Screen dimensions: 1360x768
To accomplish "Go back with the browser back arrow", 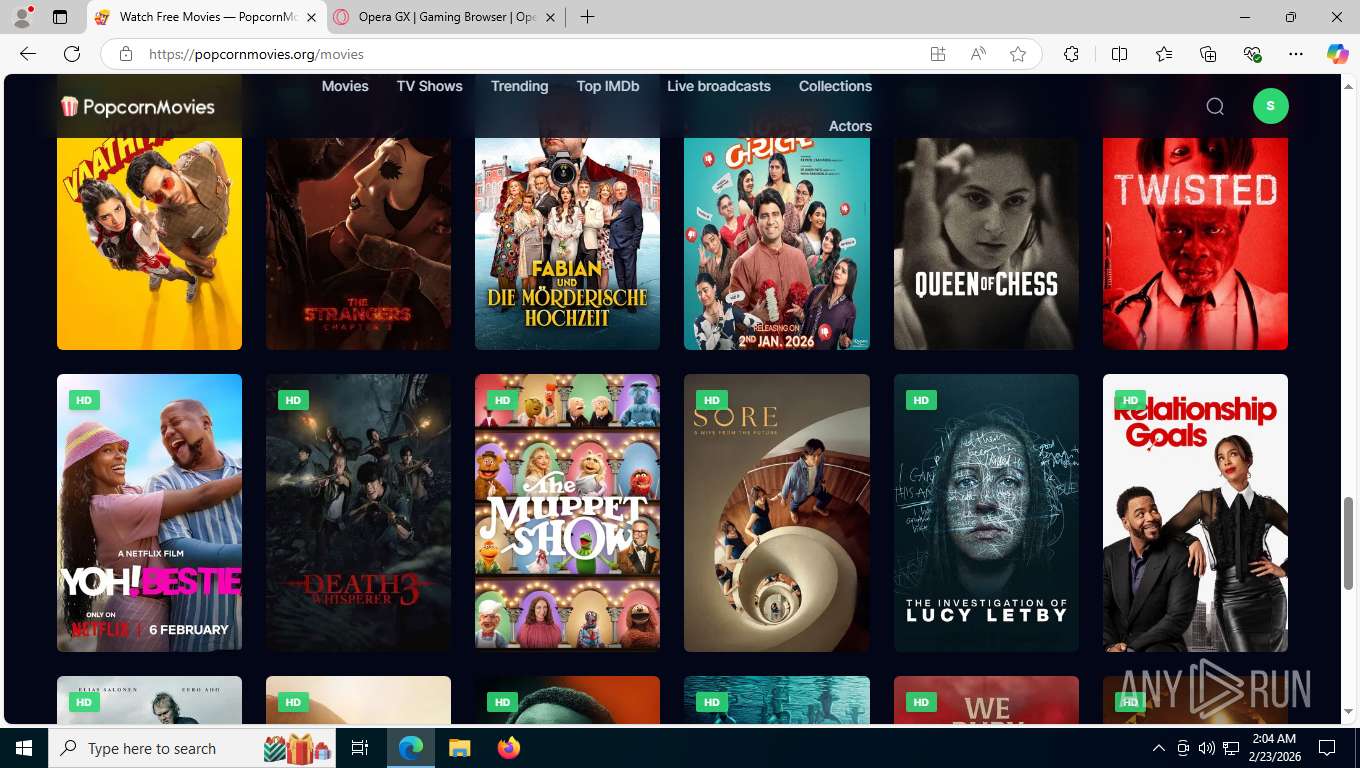I will [28, 54].
